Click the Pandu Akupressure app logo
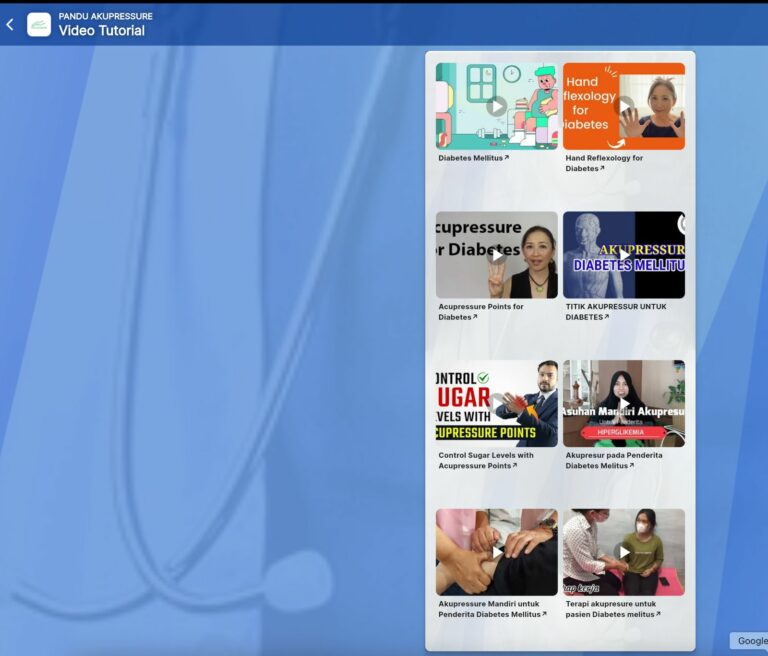The image size is (768, 656). pyautogui.click(x=39, y=24)
